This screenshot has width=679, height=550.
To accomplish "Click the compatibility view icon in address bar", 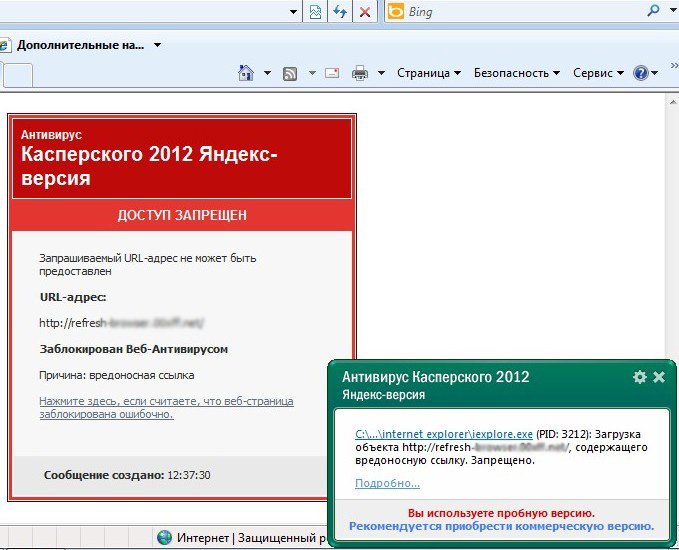I will pos(315,12).
